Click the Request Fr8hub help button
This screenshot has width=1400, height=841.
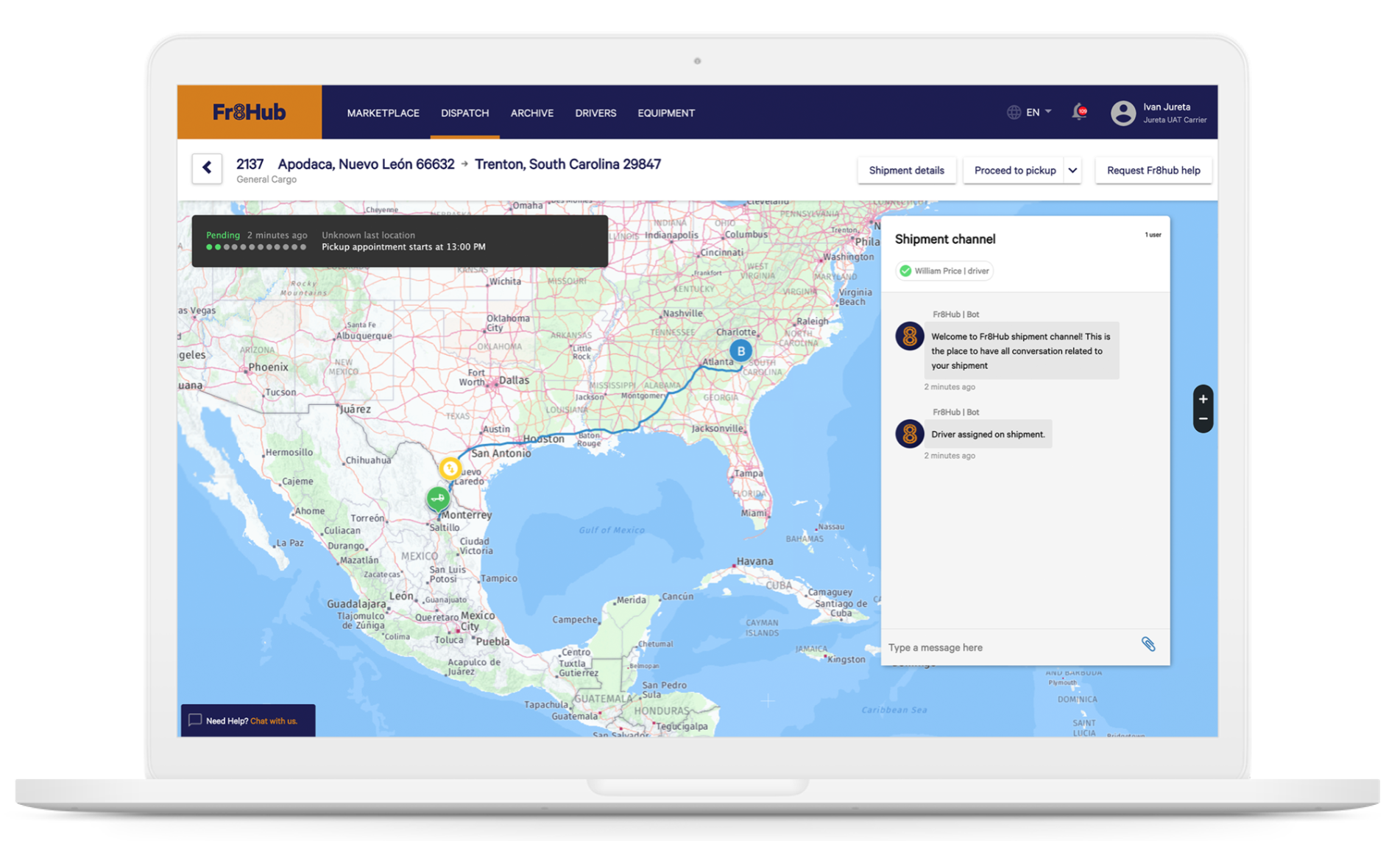1153,170
